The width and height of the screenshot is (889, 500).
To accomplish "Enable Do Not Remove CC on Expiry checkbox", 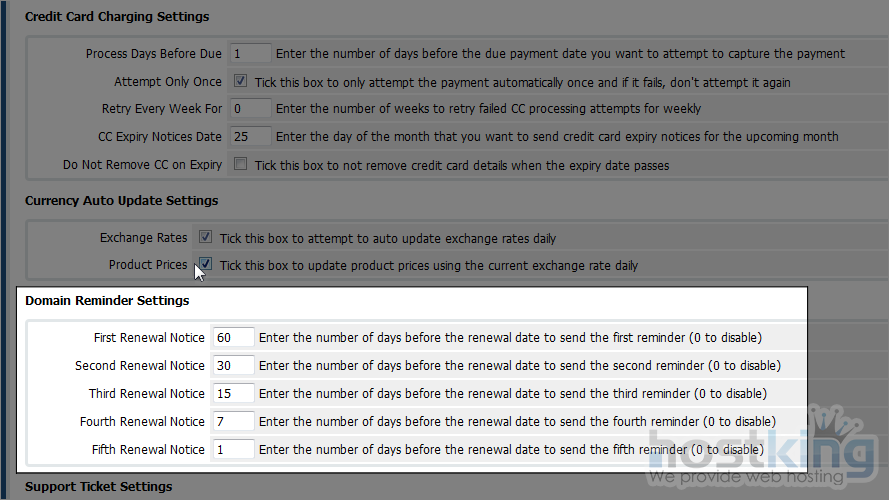I will (x=240, y=164).
